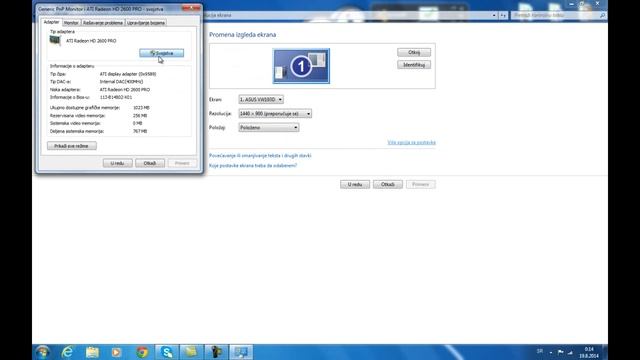Viewport: 640px width, 360px height.
Task: Open link Povećavanje ili smanjivanje teksta
Action: [260, 156]
